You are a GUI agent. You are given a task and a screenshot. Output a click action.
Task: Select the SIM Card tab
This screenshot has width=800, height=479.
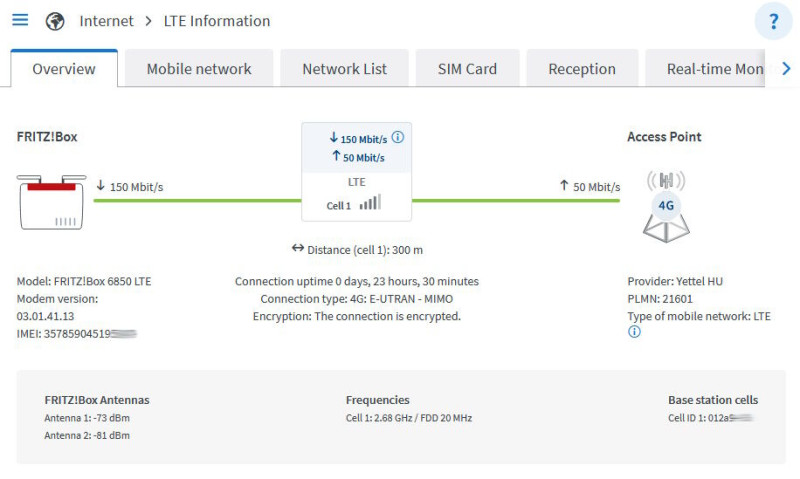point(467,69)
